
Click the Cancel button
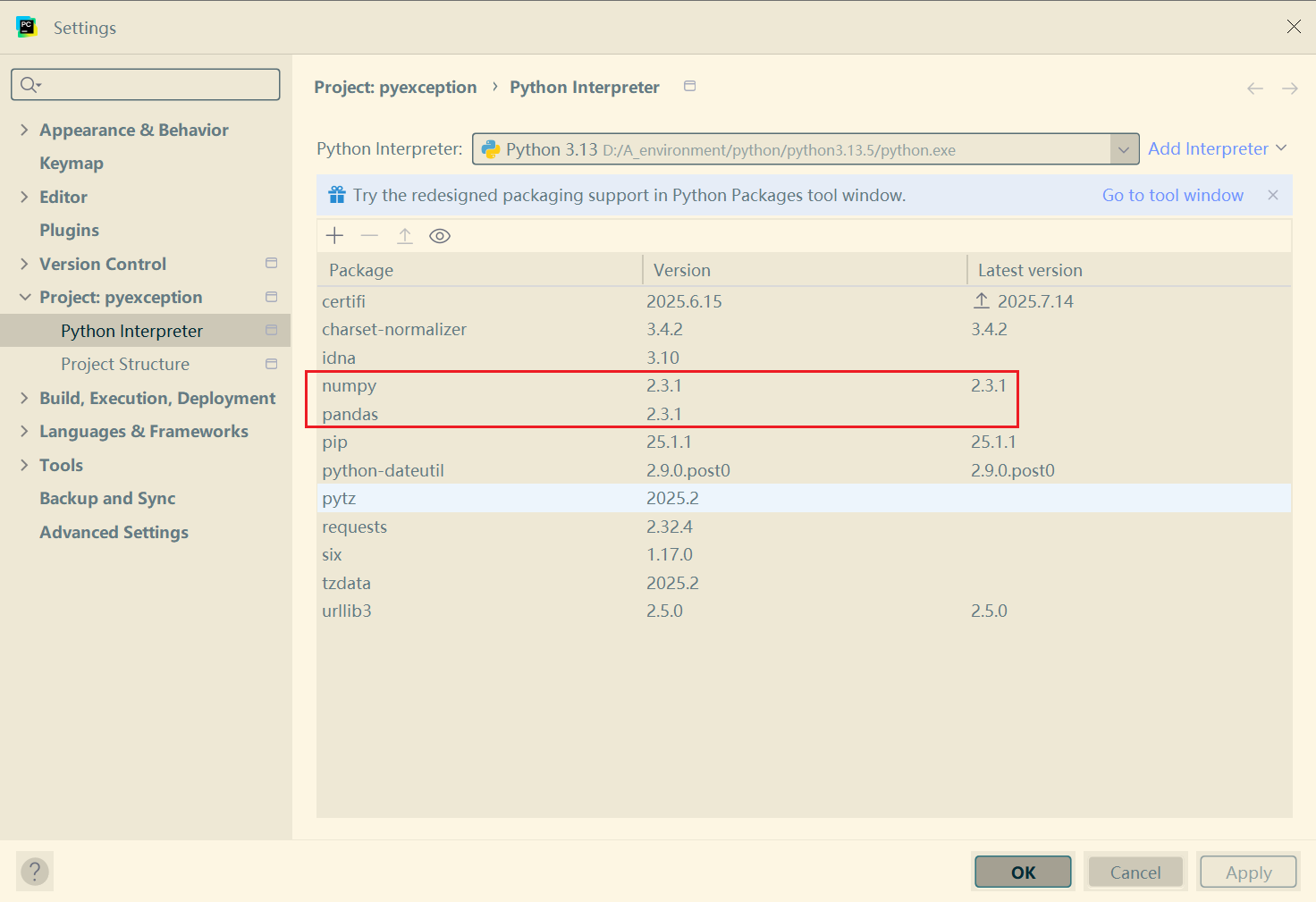click(x=1135, y=872)
